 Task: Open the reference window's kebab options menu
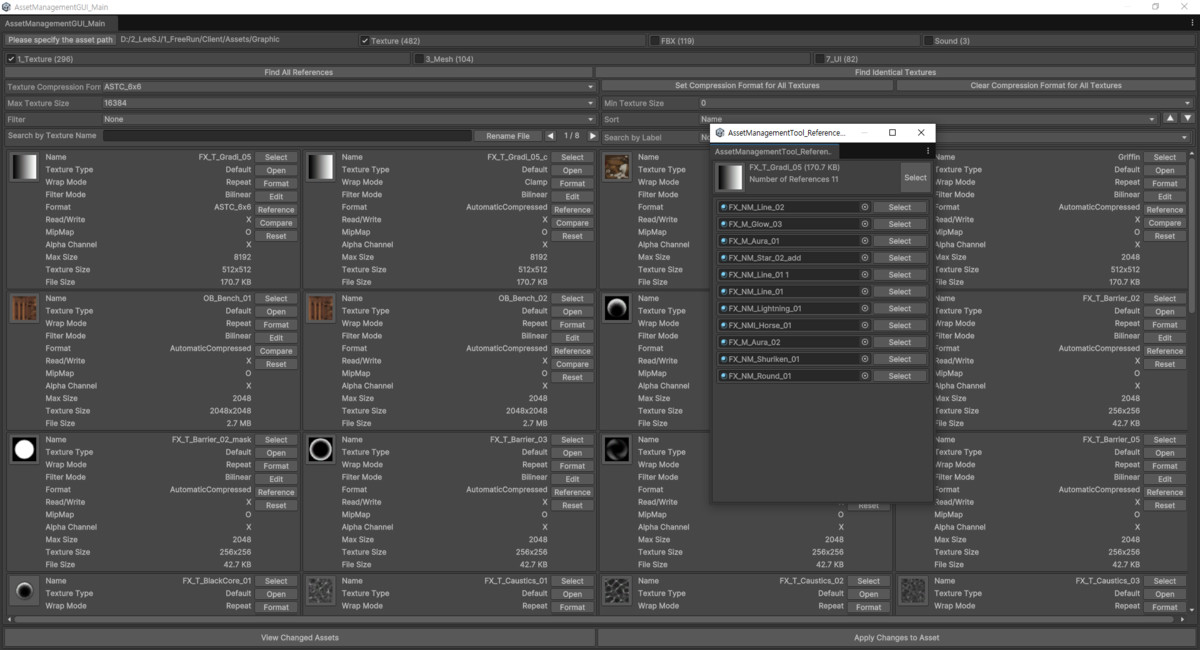927,151
